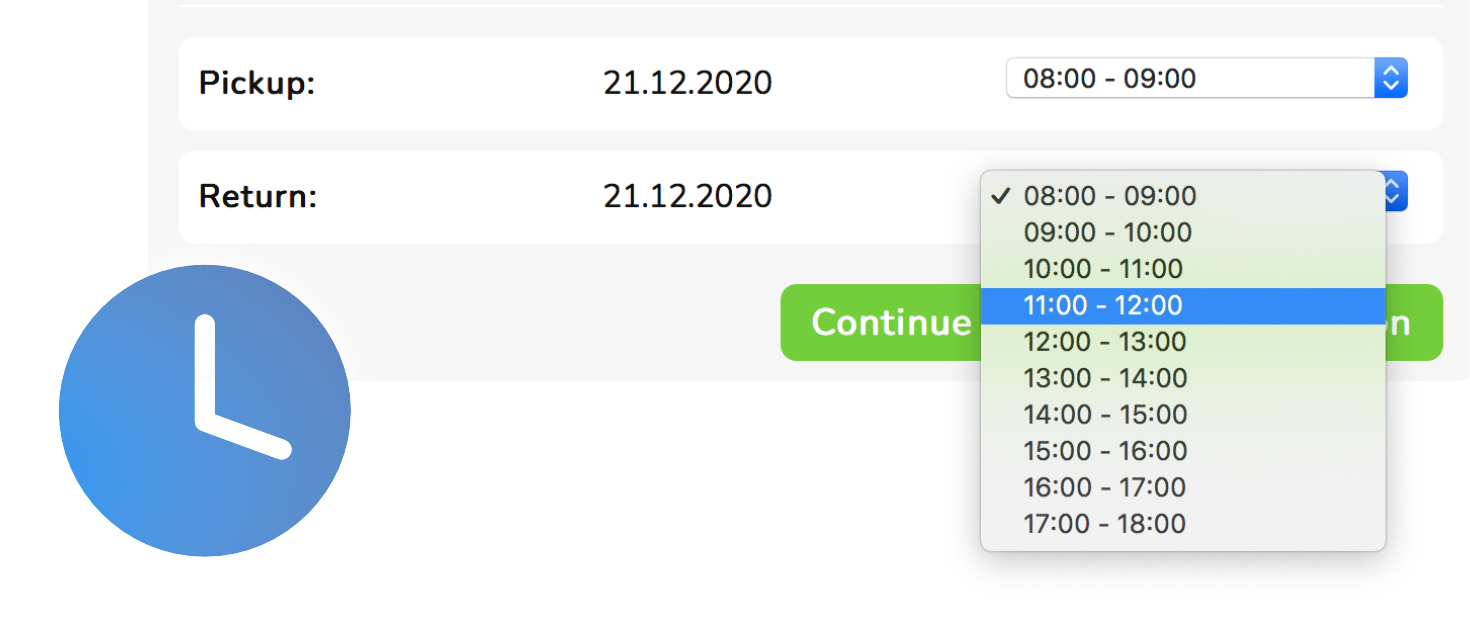Click the blue clock icon
The width and height of the screenshot is (1470, 620).
tap(205, 410)
